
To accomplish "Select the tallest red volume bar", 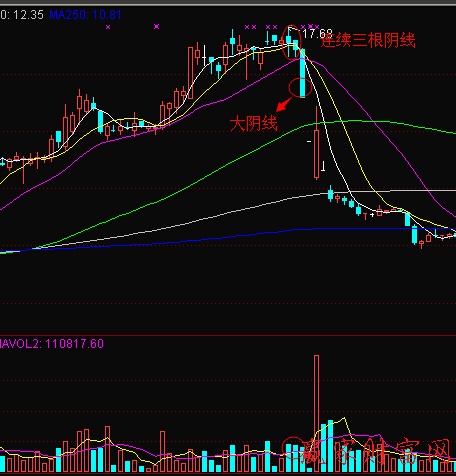I will click(x=316, y=413).
